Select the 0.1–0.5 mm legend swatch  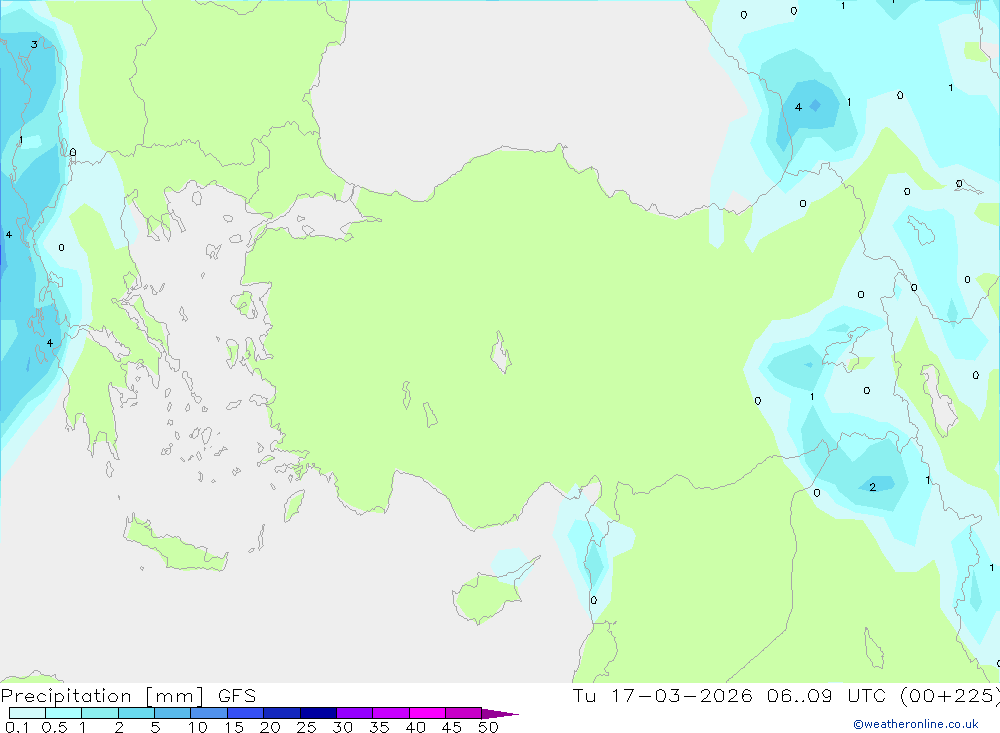[27, 713]
